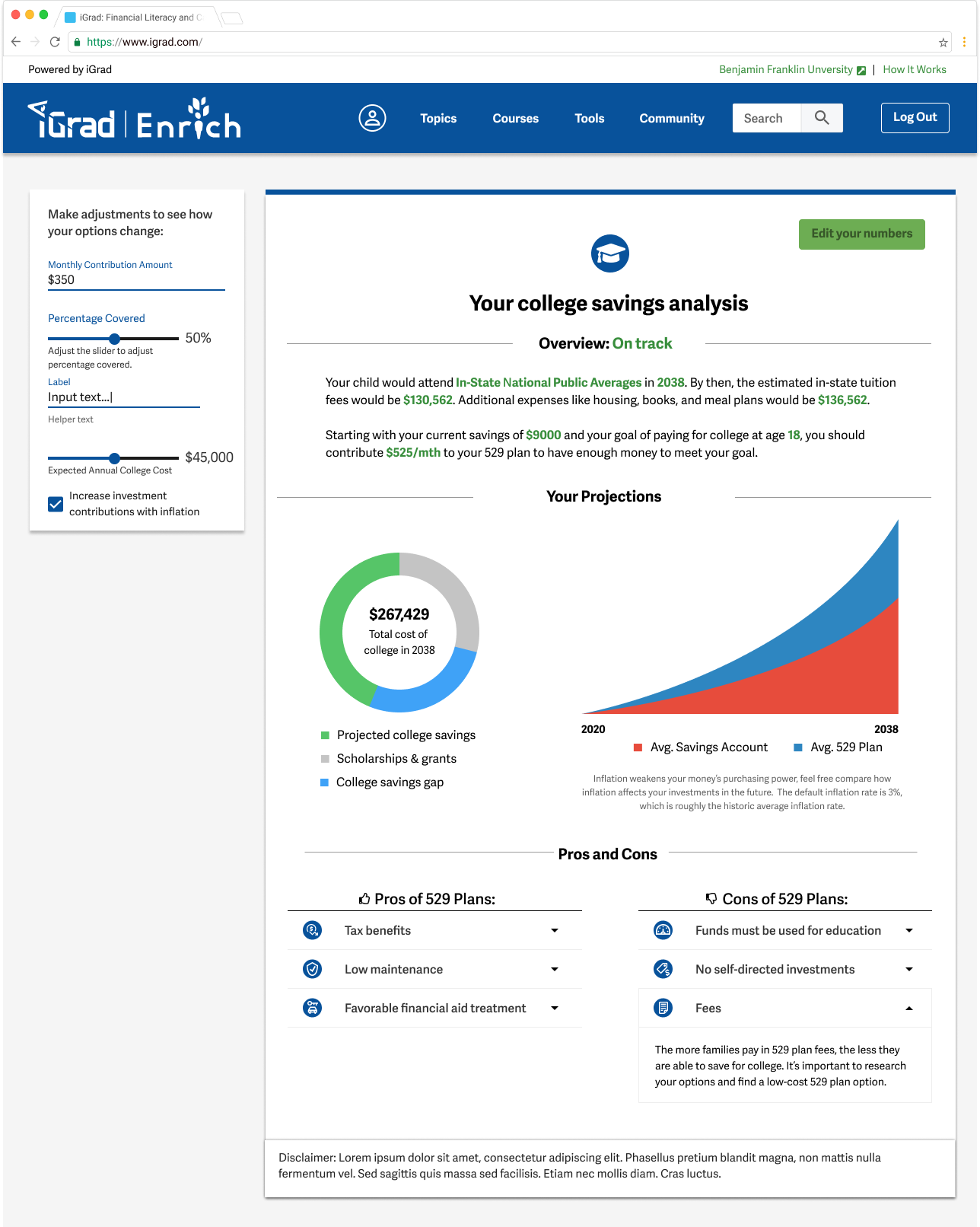Expand Funds must be used for education

[x=909, y=930]
